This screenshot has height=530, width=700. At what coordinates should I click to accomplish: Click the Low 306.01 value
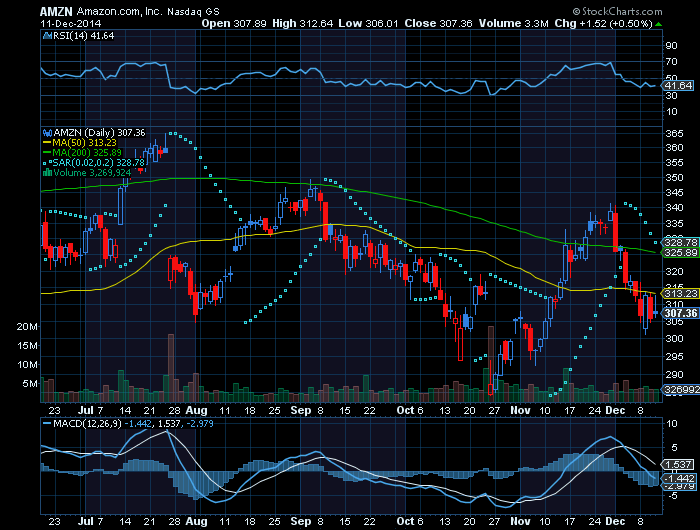[x=368, y=24]
